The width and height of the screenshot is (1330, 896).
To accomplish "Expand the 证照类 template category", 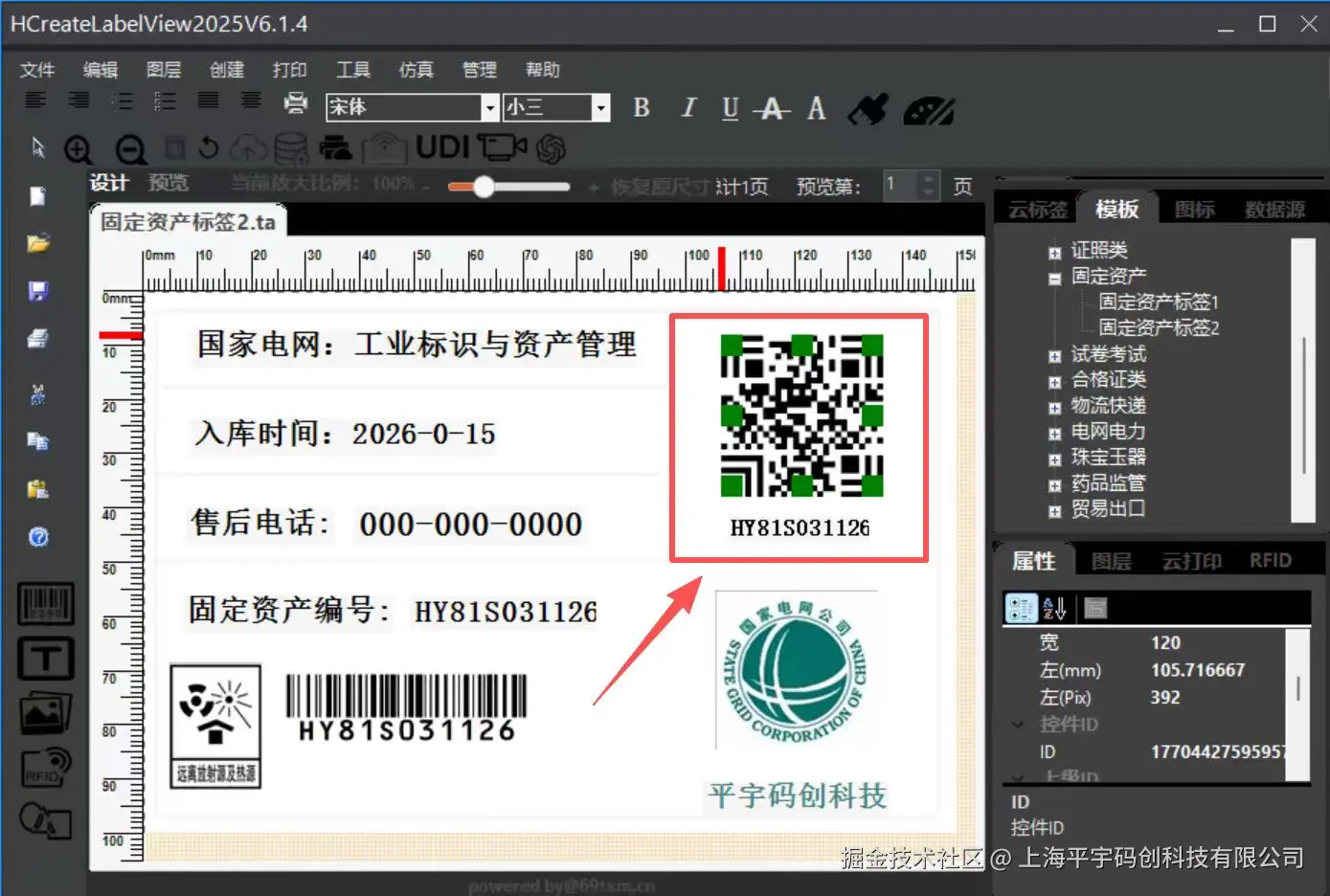I will [x=1054, y=253].
